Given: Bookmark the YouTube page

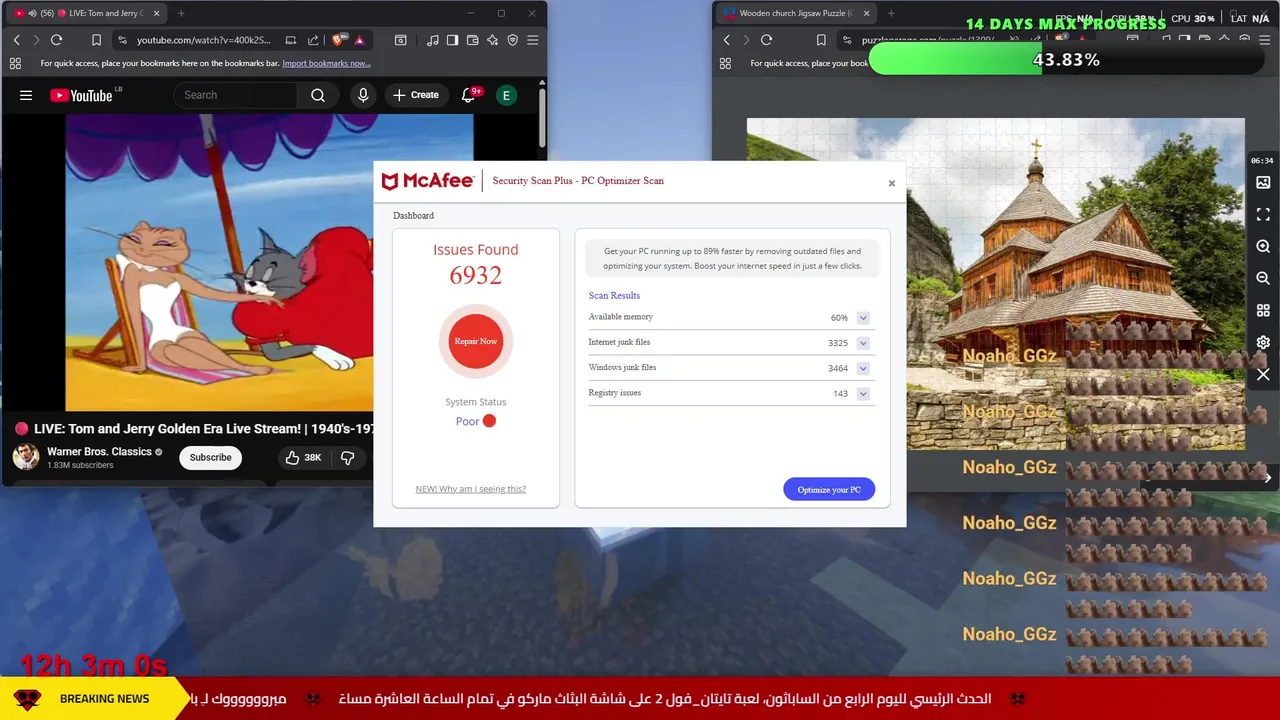Looking at the screenshot, I should [x=96, y=40].
